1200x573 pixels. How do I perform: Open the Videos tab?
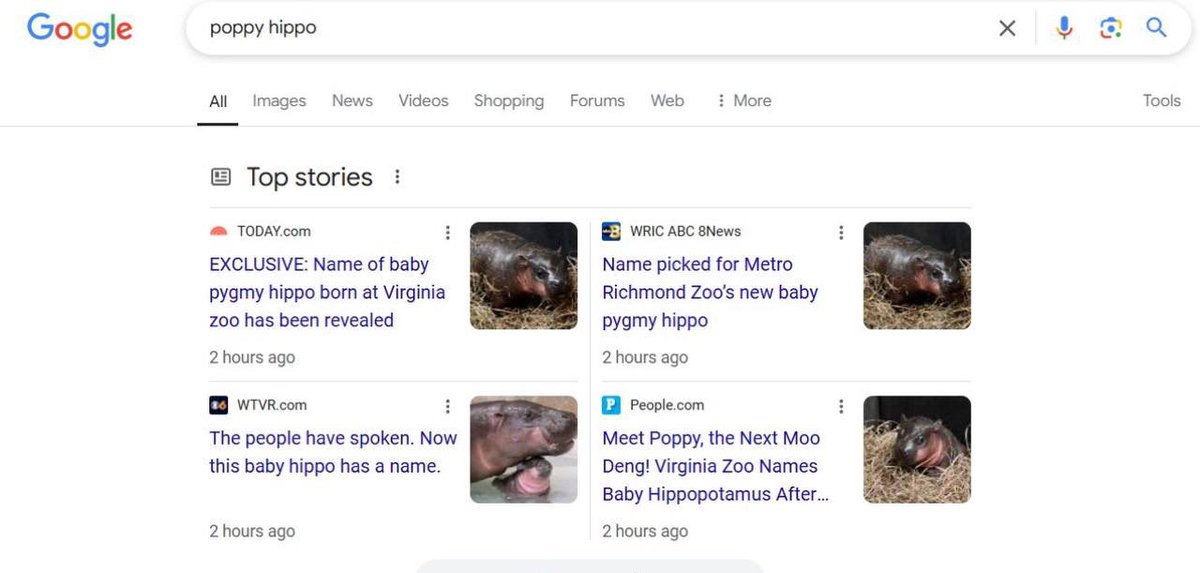[423, 101]
